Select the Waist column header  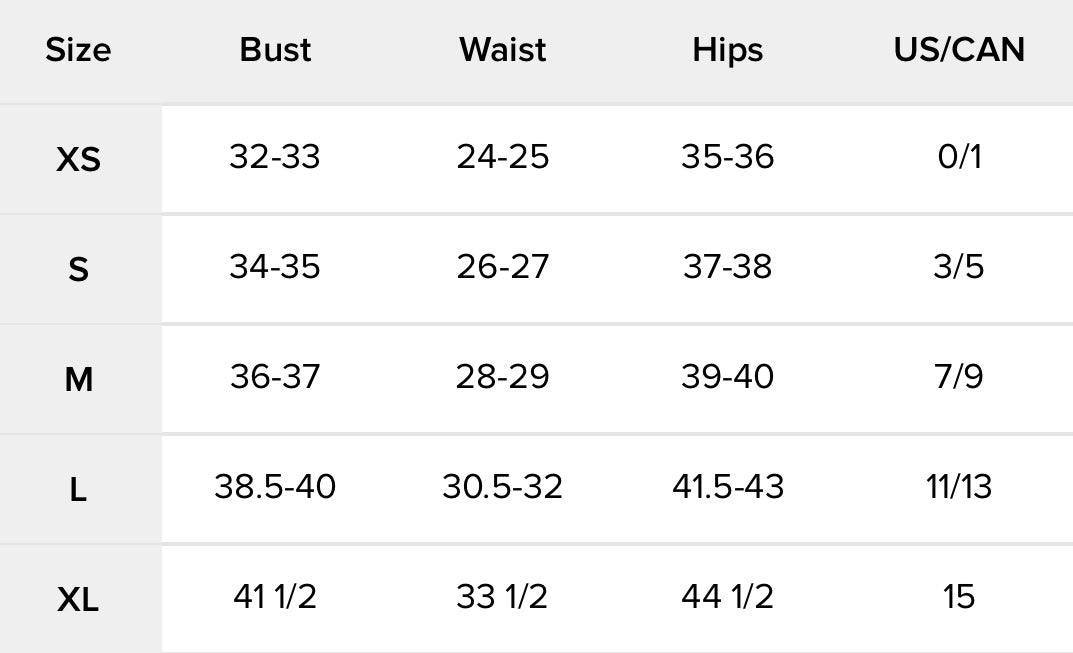point(503,50)
